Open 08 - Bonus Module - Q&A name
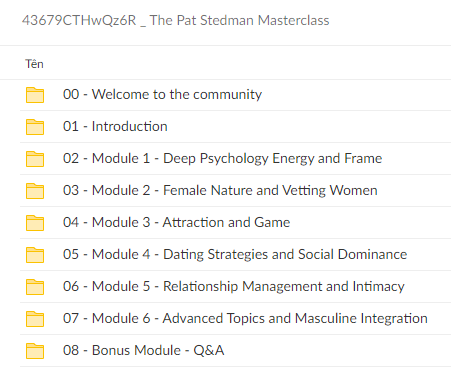 coord(144,350)
